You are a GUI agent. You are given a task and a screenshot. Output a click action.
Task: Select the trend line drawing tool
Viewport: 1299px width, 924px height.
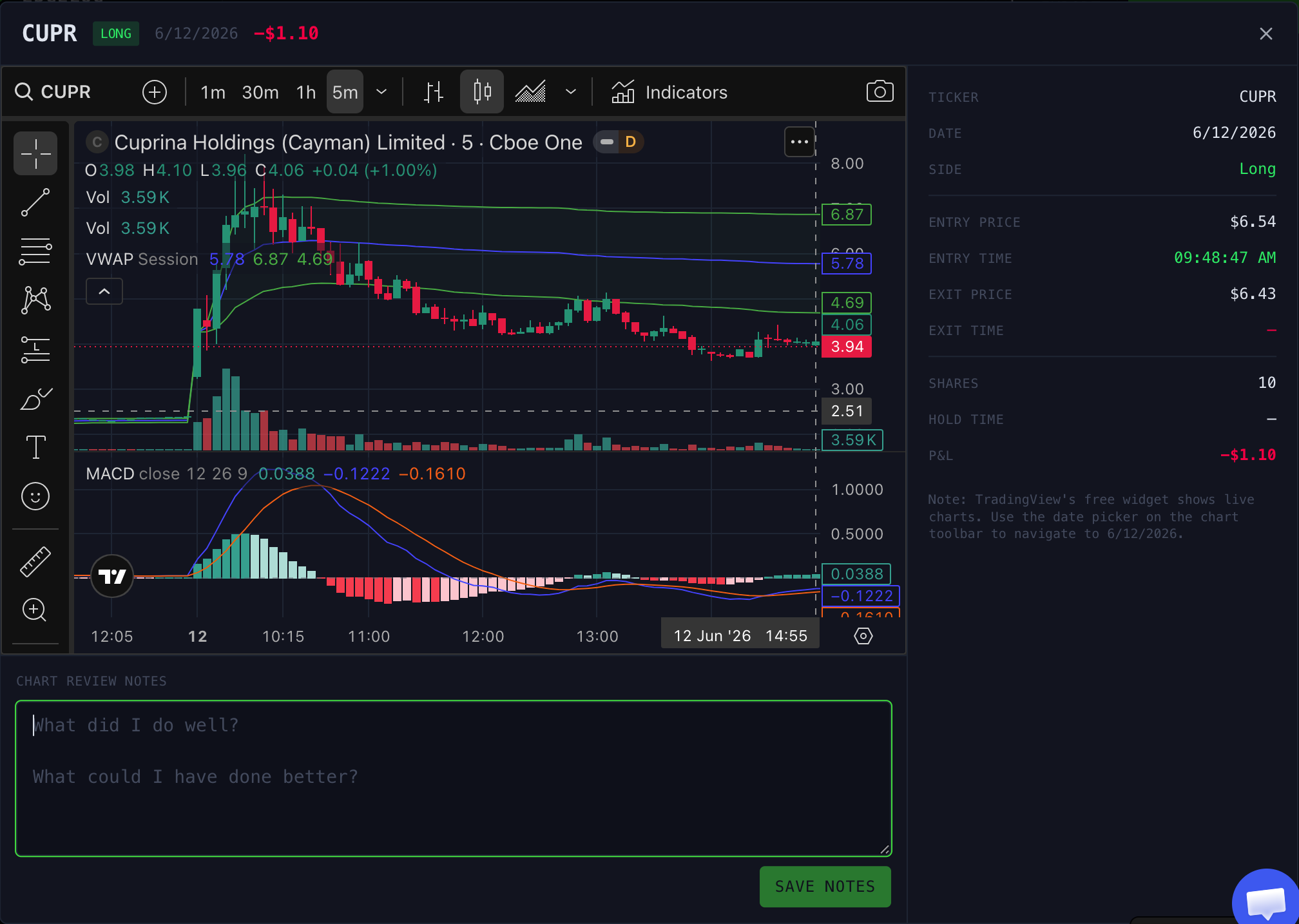[35, 202]
